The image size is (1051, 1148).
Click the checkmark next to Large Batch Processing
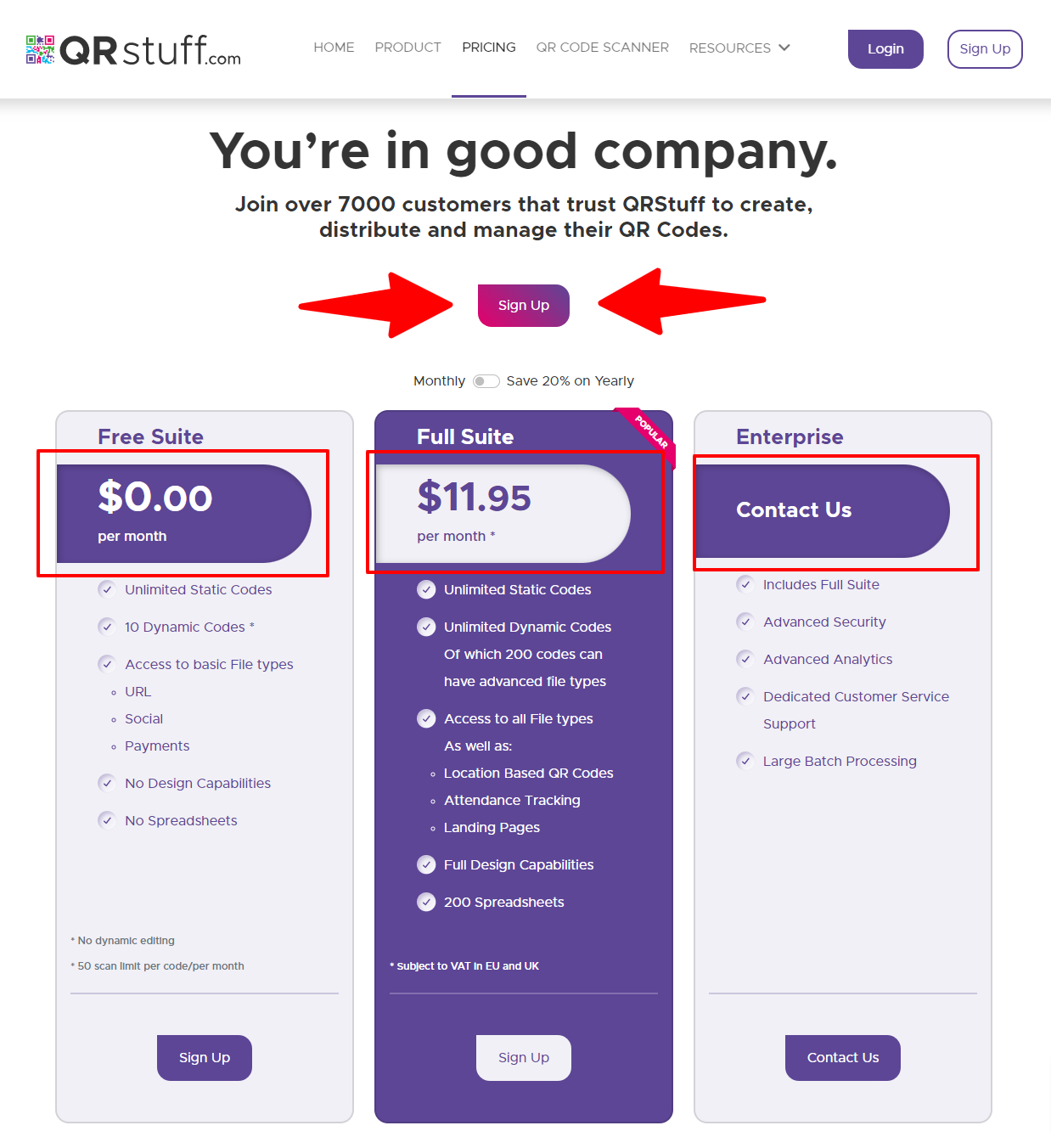(x=745, y=761)
